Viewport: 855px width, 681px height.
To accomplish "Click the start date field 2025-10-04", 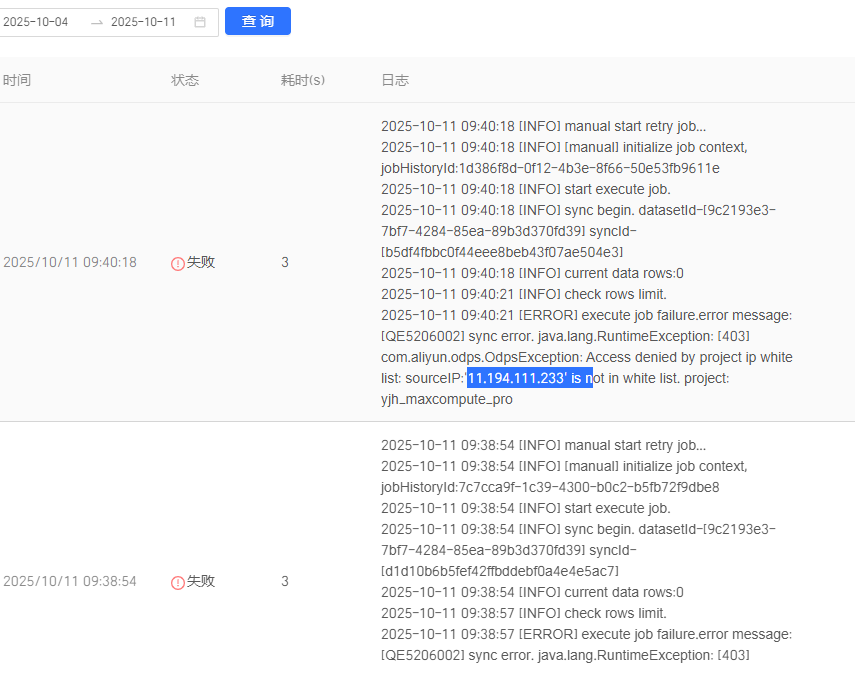I will point(36,22).
